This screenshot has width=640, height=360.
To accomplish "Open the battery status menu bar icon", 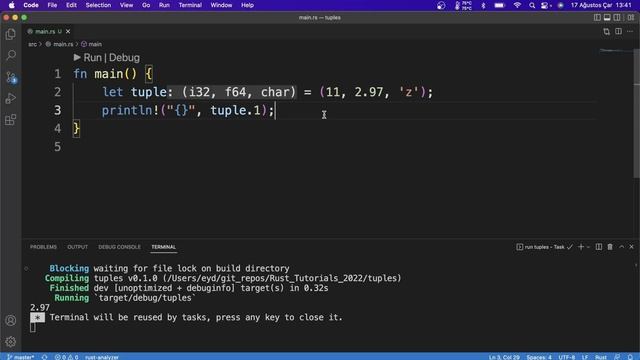I will [499, 5].
